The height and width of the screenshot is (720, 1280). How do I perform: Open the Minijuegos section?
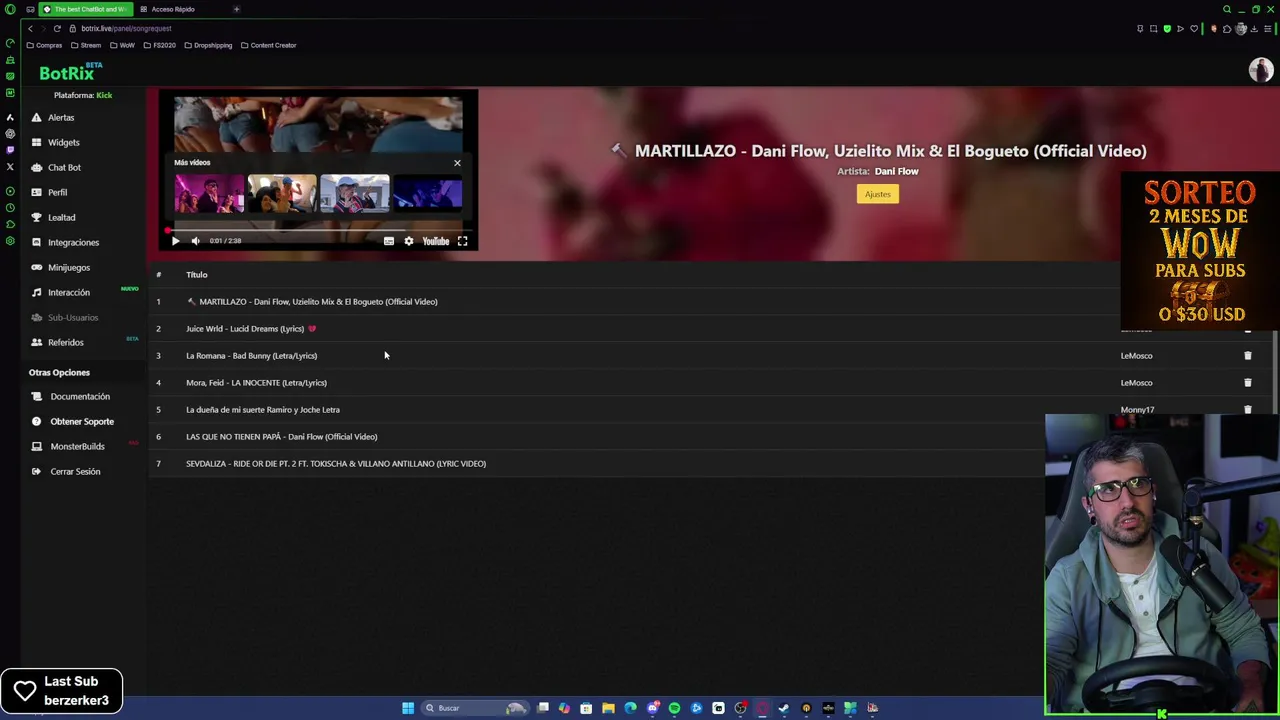pyautogui.click(x=68, y=267)
